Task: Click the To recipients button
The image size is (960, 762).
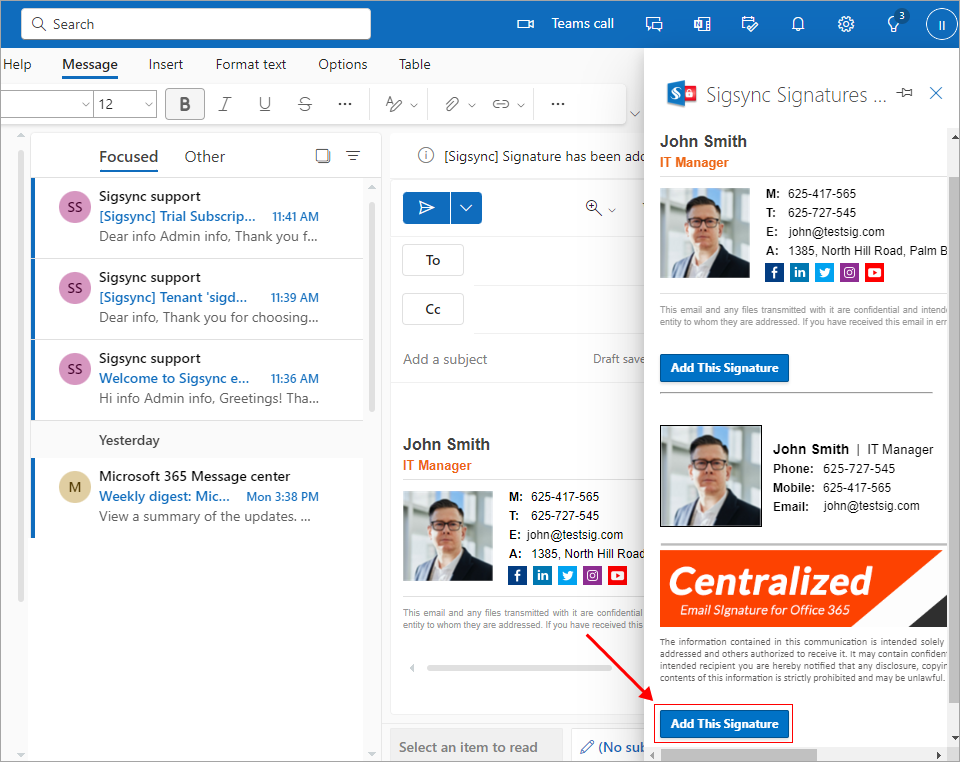Action: pyautogui.click(x=433, y=260)
